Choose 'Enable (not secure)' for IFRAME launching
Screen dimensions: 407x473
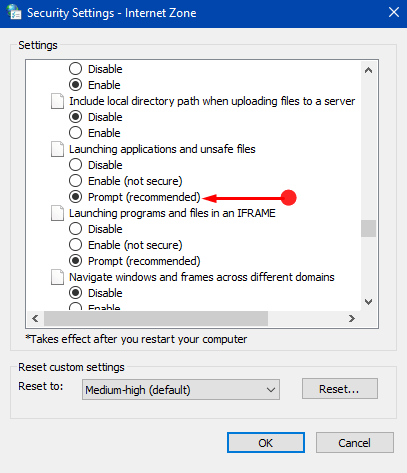pyautogui.click(x=126, y=245)
